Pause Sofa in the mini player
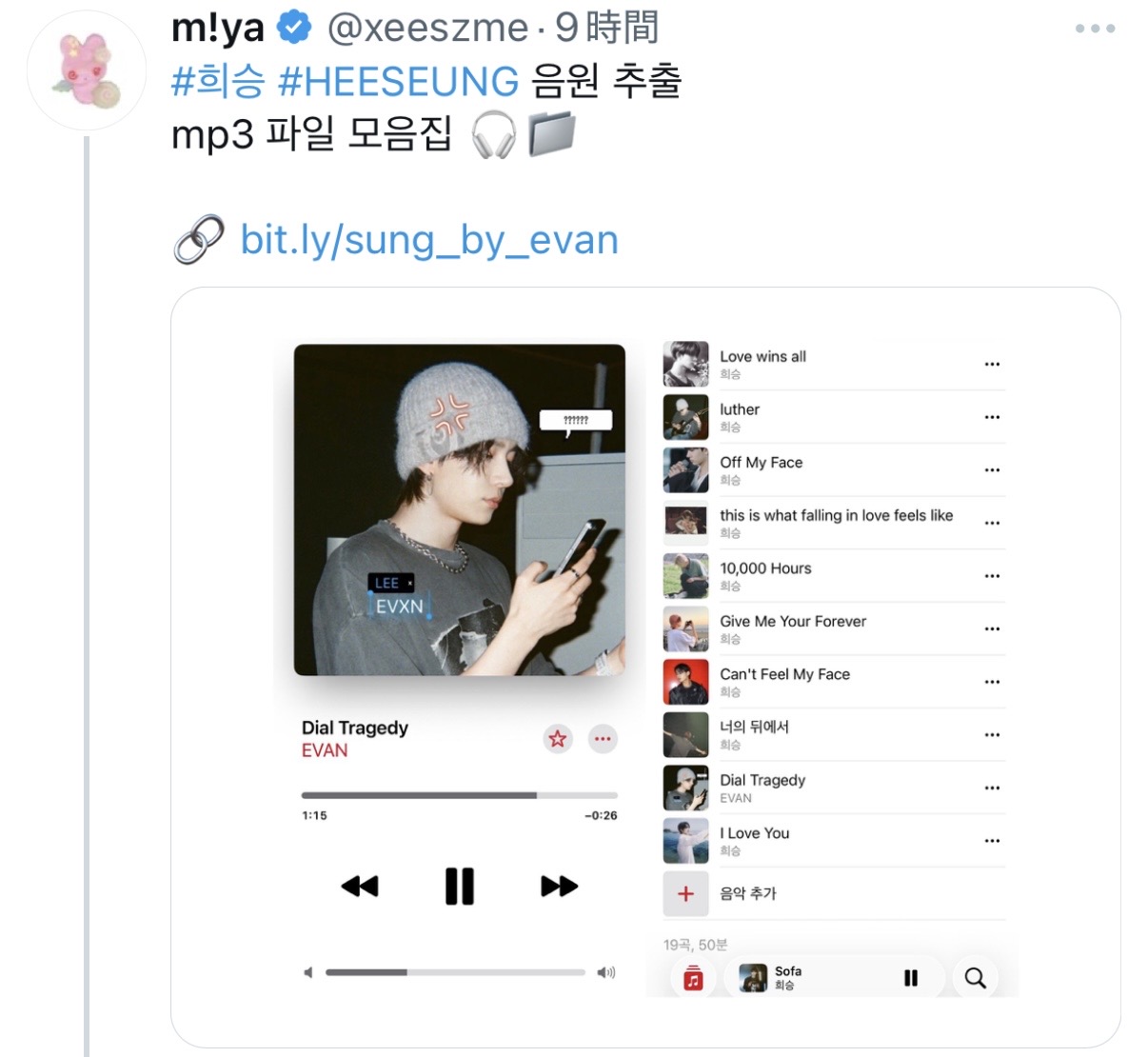Screen dimensions: 1148x1057 (911, 978)
